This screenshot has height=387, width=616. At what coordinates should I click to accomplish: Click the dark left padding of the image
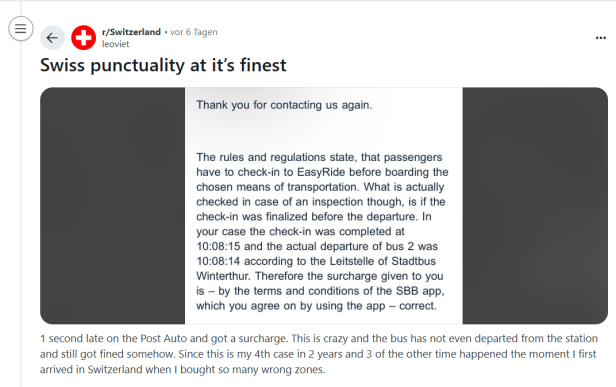tap(112, 205)
